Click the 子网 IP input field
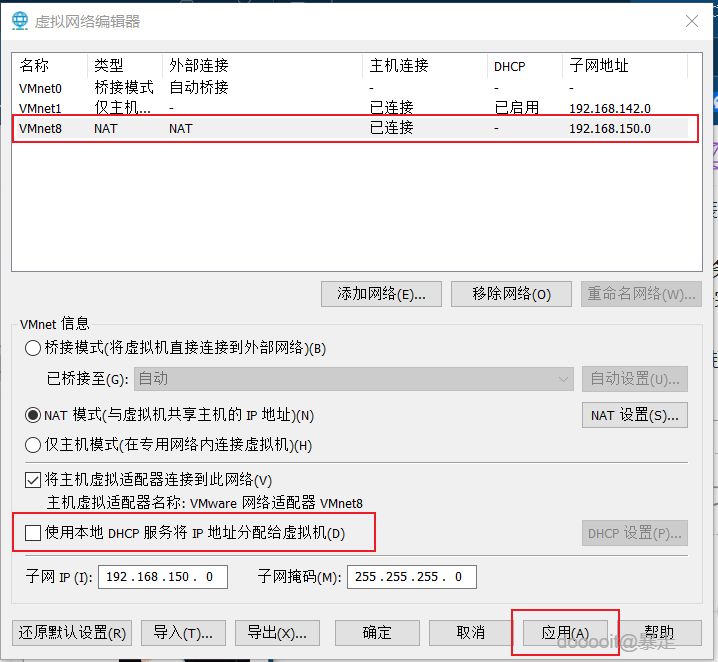 pos(163,577)
